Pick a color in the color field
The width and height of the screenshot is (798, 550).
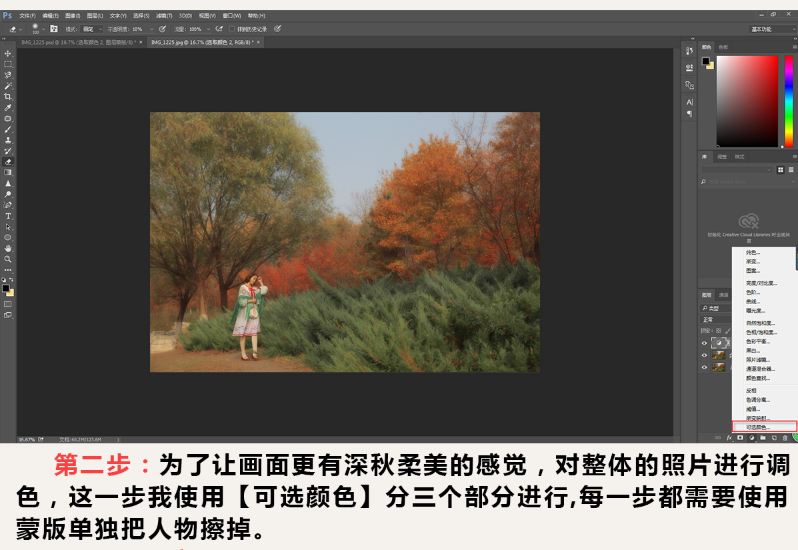tap(747, 101)
